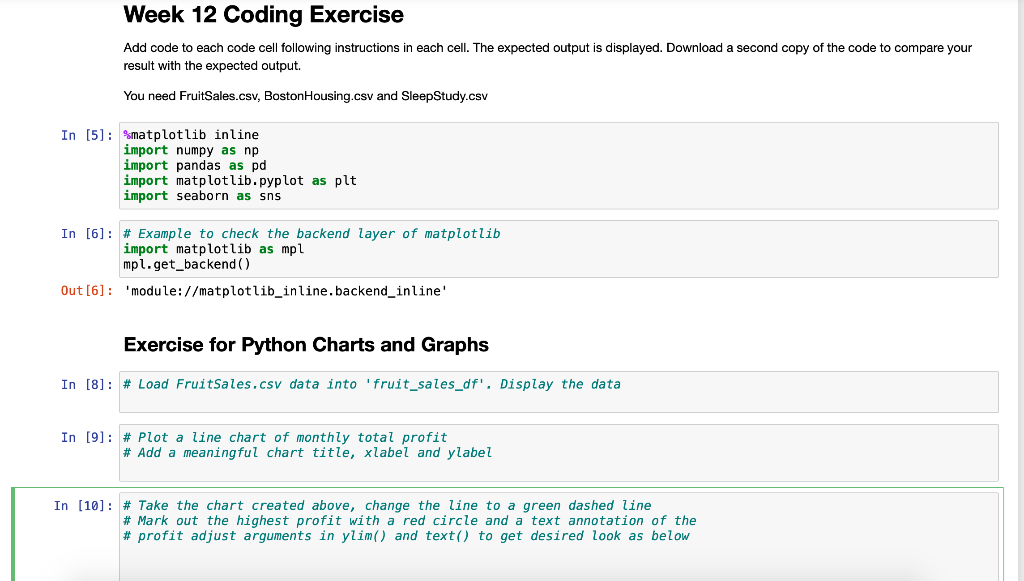Click the 'Mark out the highest profit' comment
Image resolution: width=1024 pixels, height=581 pixels.
pyautogui.click(x=409, y=520)
